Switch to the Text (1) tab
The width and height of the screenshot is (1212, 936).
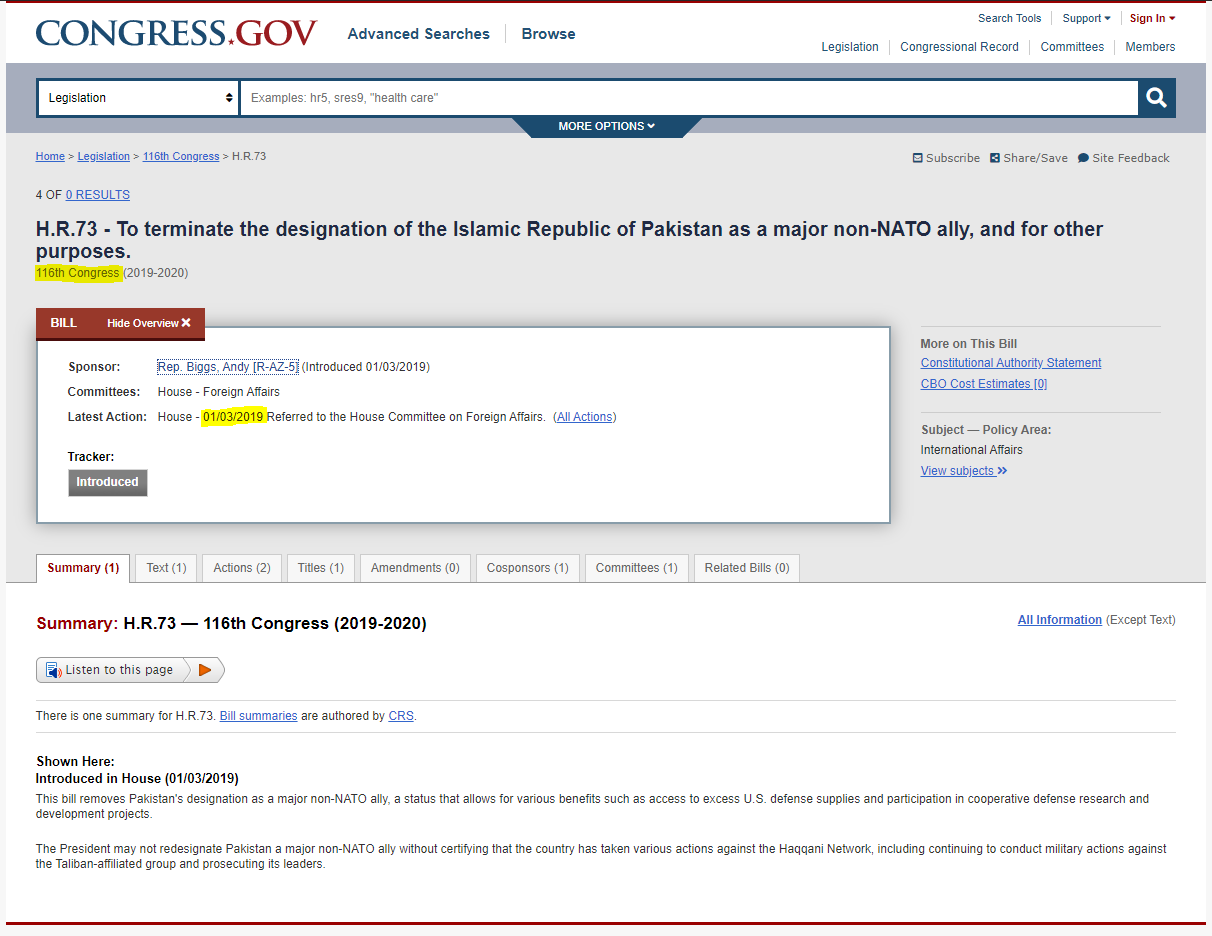pyautogui.click(x=166, y=568)
